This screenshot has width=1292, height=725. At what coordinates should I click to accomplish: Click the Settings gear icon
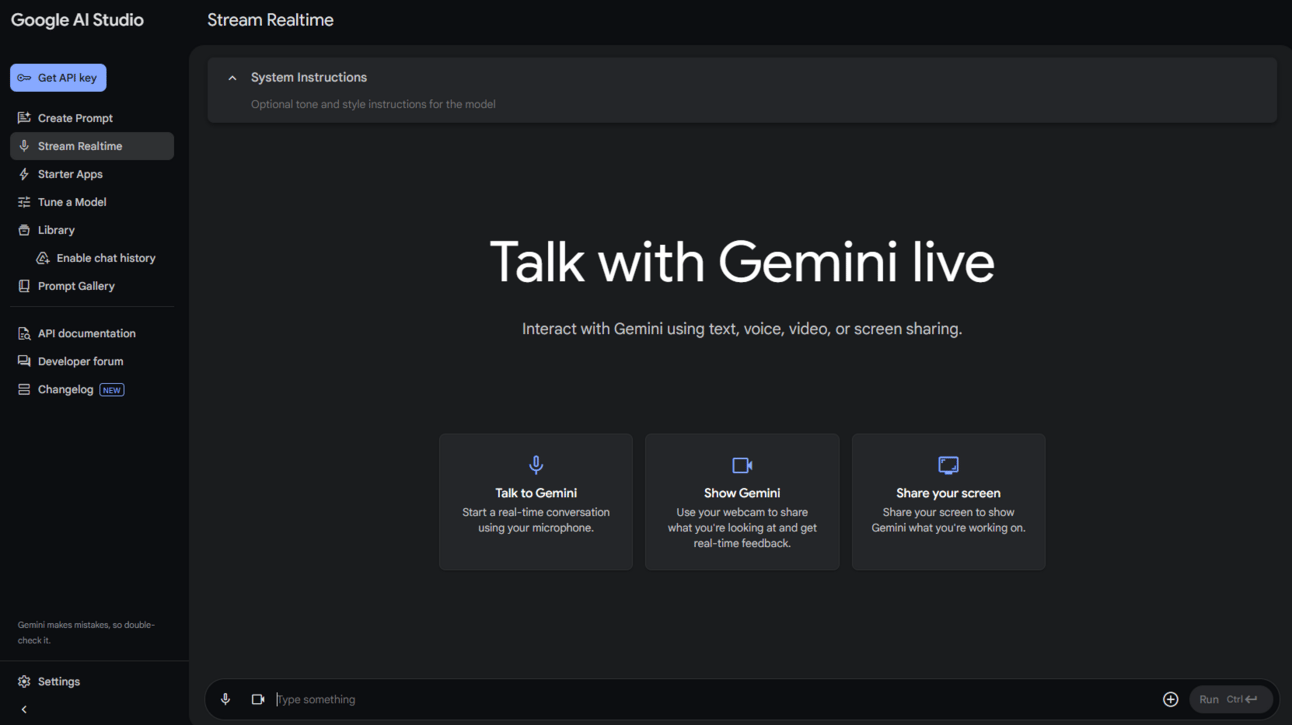[24, 682]
